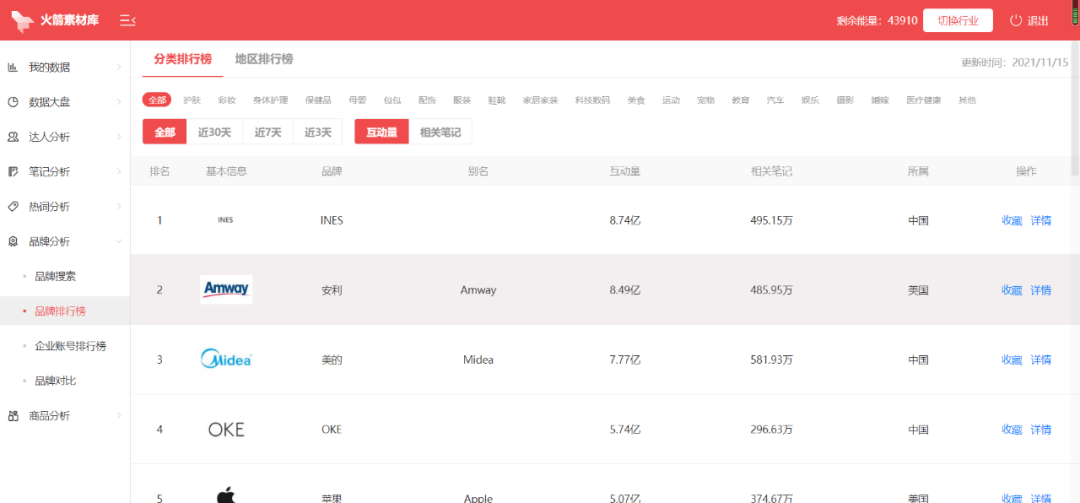The image size is (1080, 503).
Task: Select the 近30天 time range
Action: pyautogui.click(x=214, y=132)
